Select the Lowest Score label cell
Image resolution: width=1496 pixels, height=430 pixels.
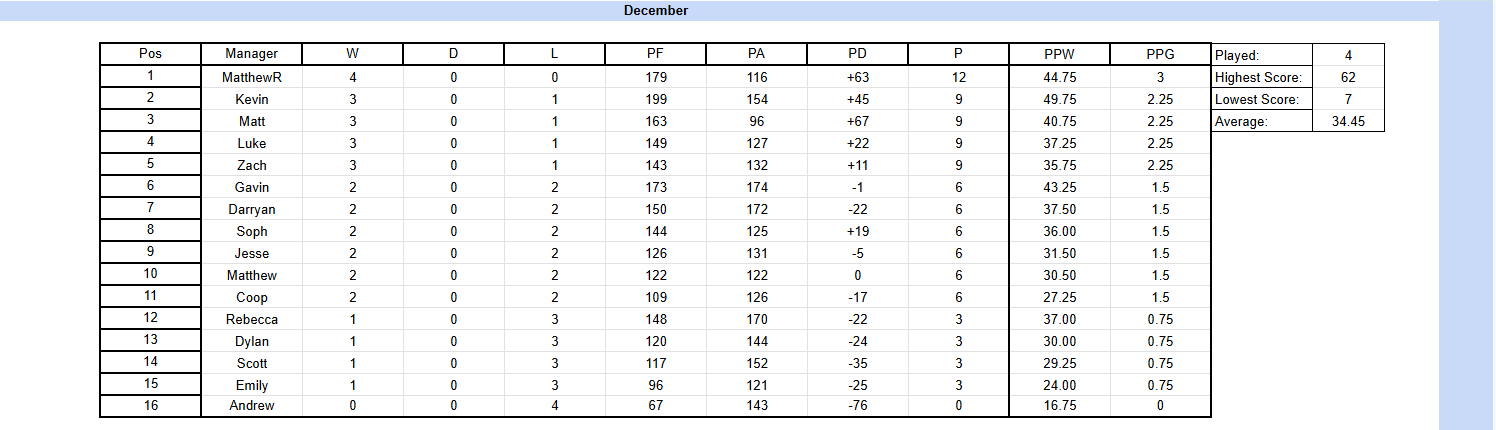point(1261,99)
